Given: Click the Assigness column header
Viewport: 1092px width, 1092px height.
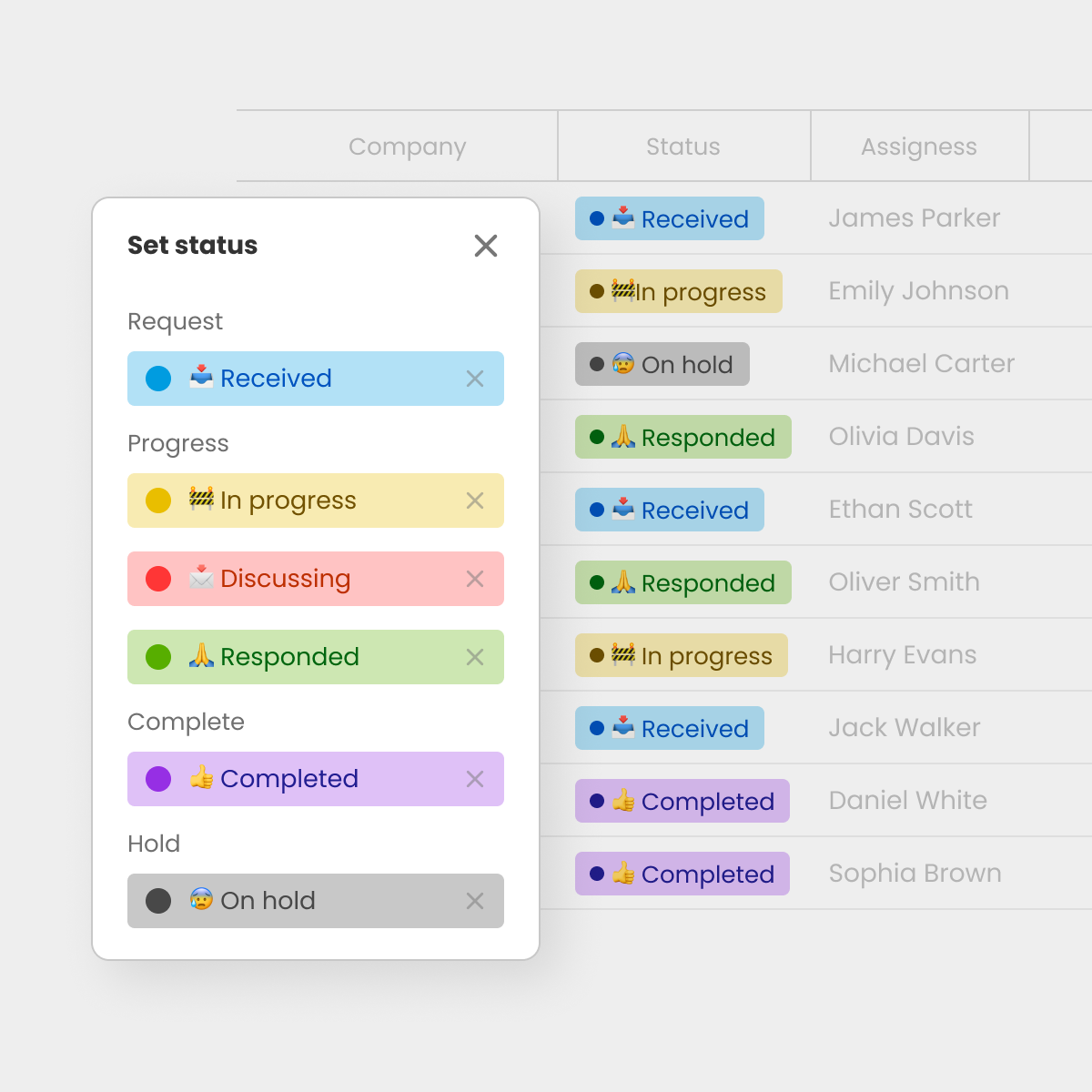Looking at the screenshot, I should (919, 146).
